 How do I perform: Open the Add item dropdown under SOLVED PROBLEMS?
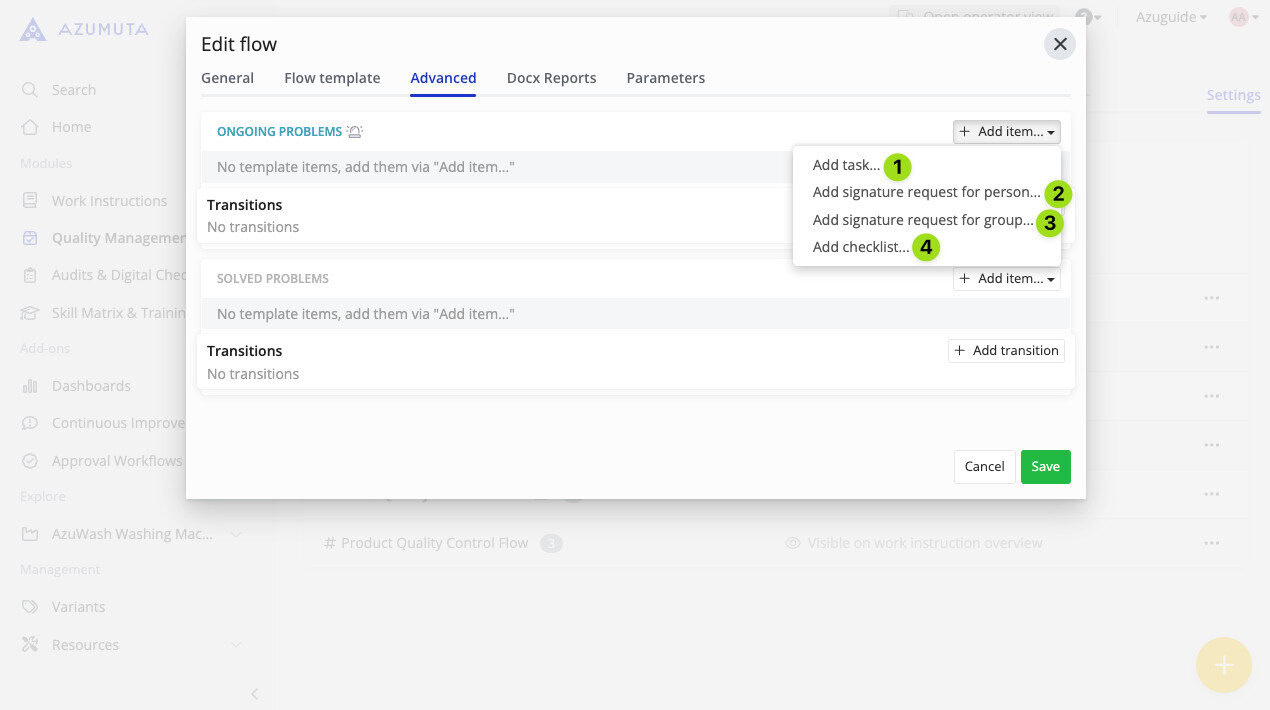1006,278
